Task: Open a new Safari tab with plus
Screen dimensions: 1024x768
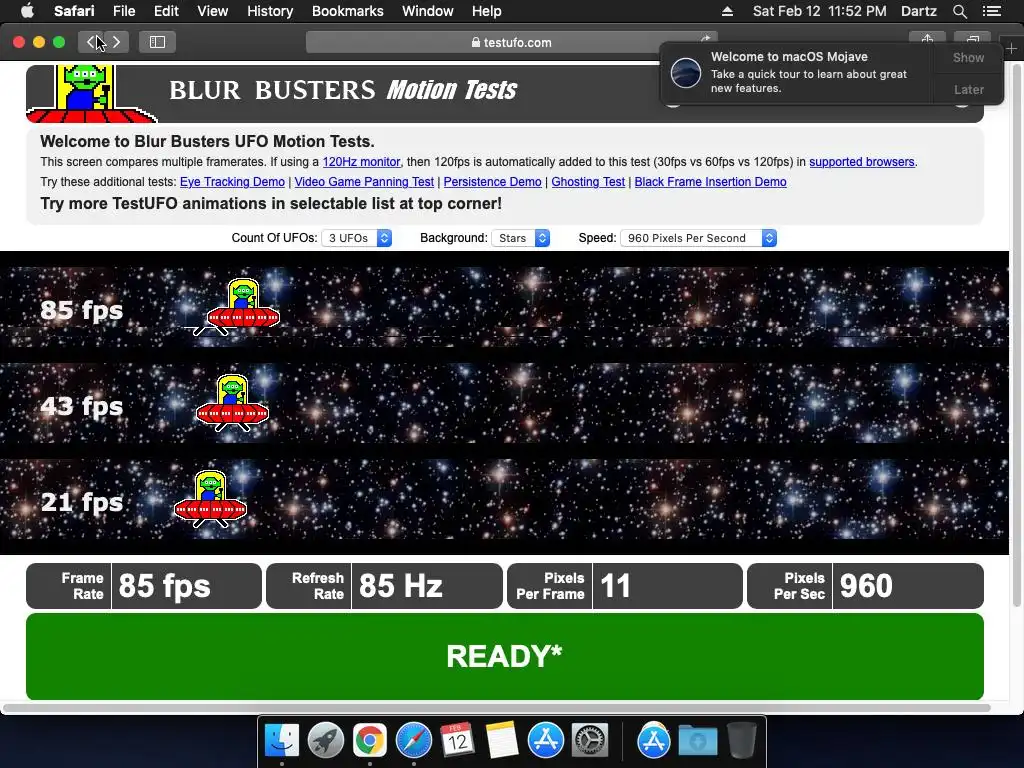Action: 1011,48
